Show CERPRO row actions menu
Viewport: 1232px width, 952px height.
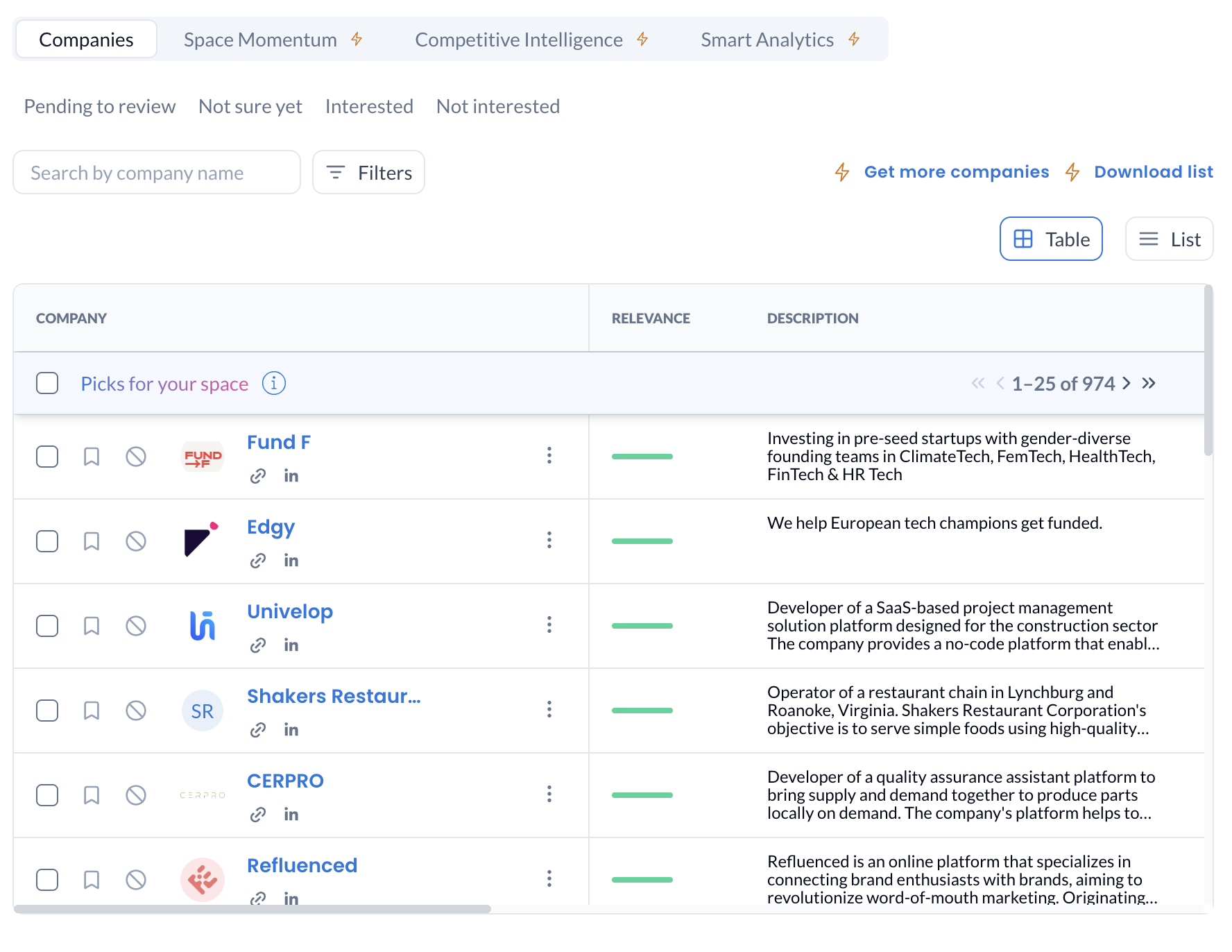[x=549, y=794]
